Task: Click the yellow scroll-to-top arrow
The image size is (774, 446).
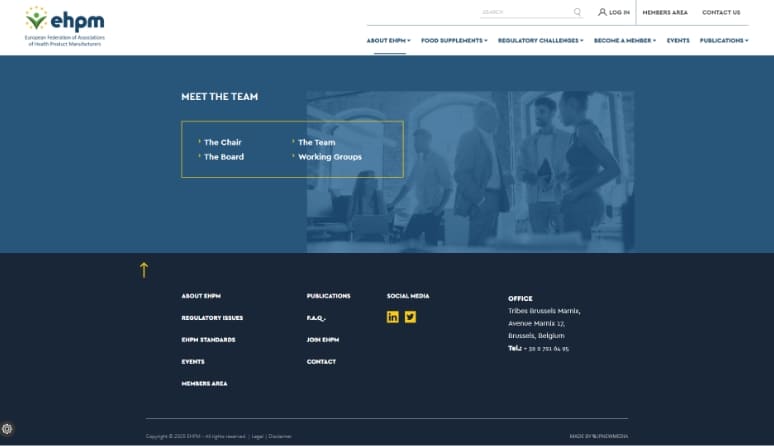Action: [144, 269]
